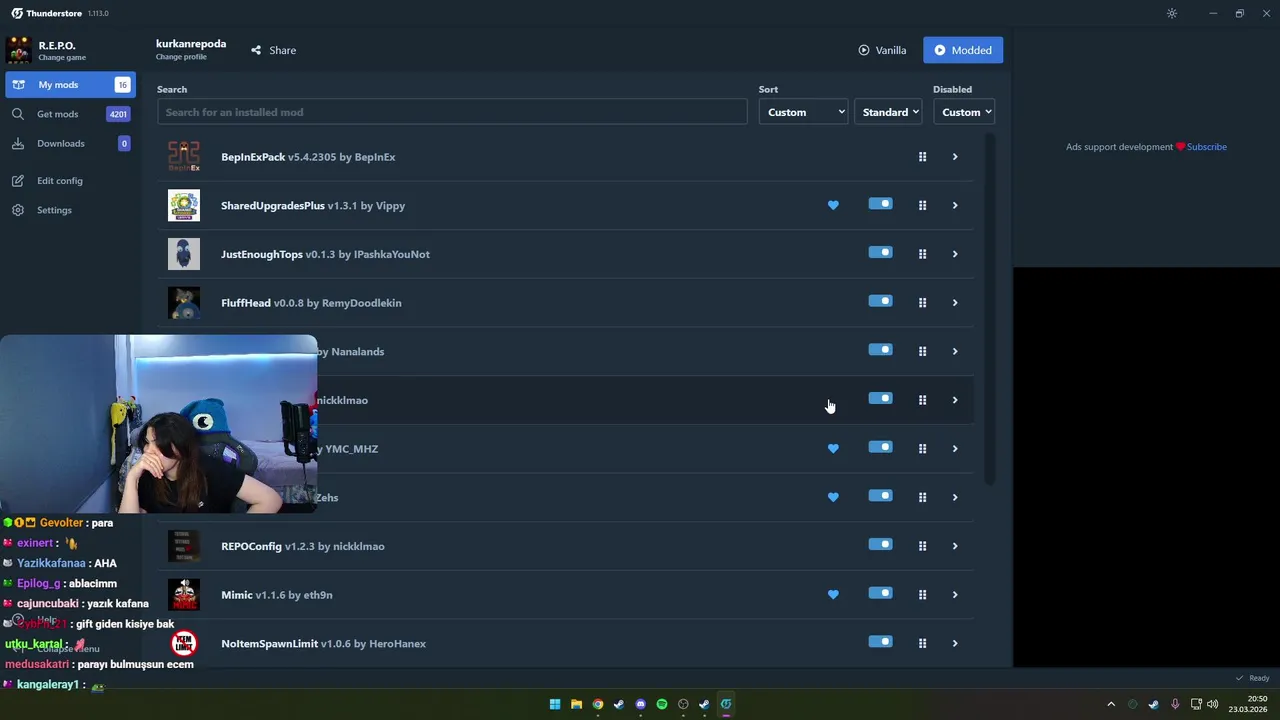This screenshot has height=720, width=1280.
Task: Disable the FluffHead mod toggle
Action: click(x=880, y=301)
